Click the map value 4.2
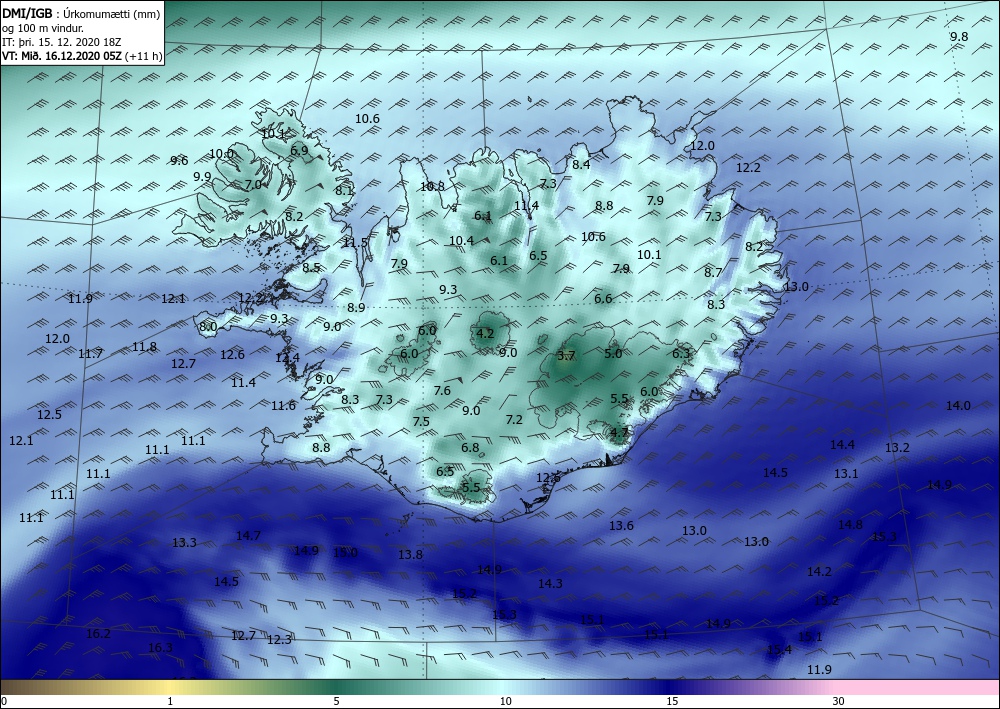The width and height of the screenshot is (1000, 709). (x=485, y=333)
